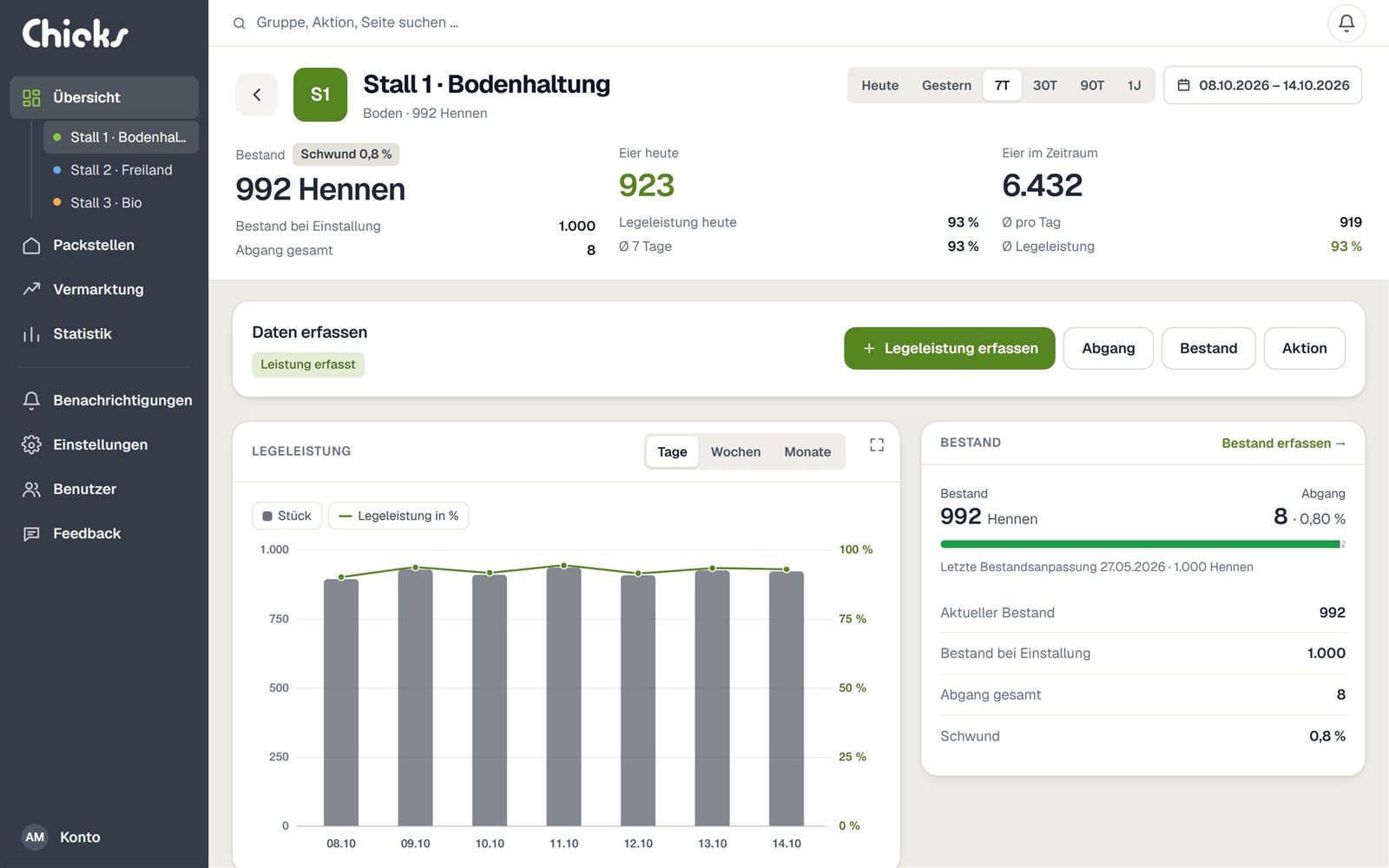Open the notifications bell in the top bar
The image size is (1389, 868).
[1346, 23]
